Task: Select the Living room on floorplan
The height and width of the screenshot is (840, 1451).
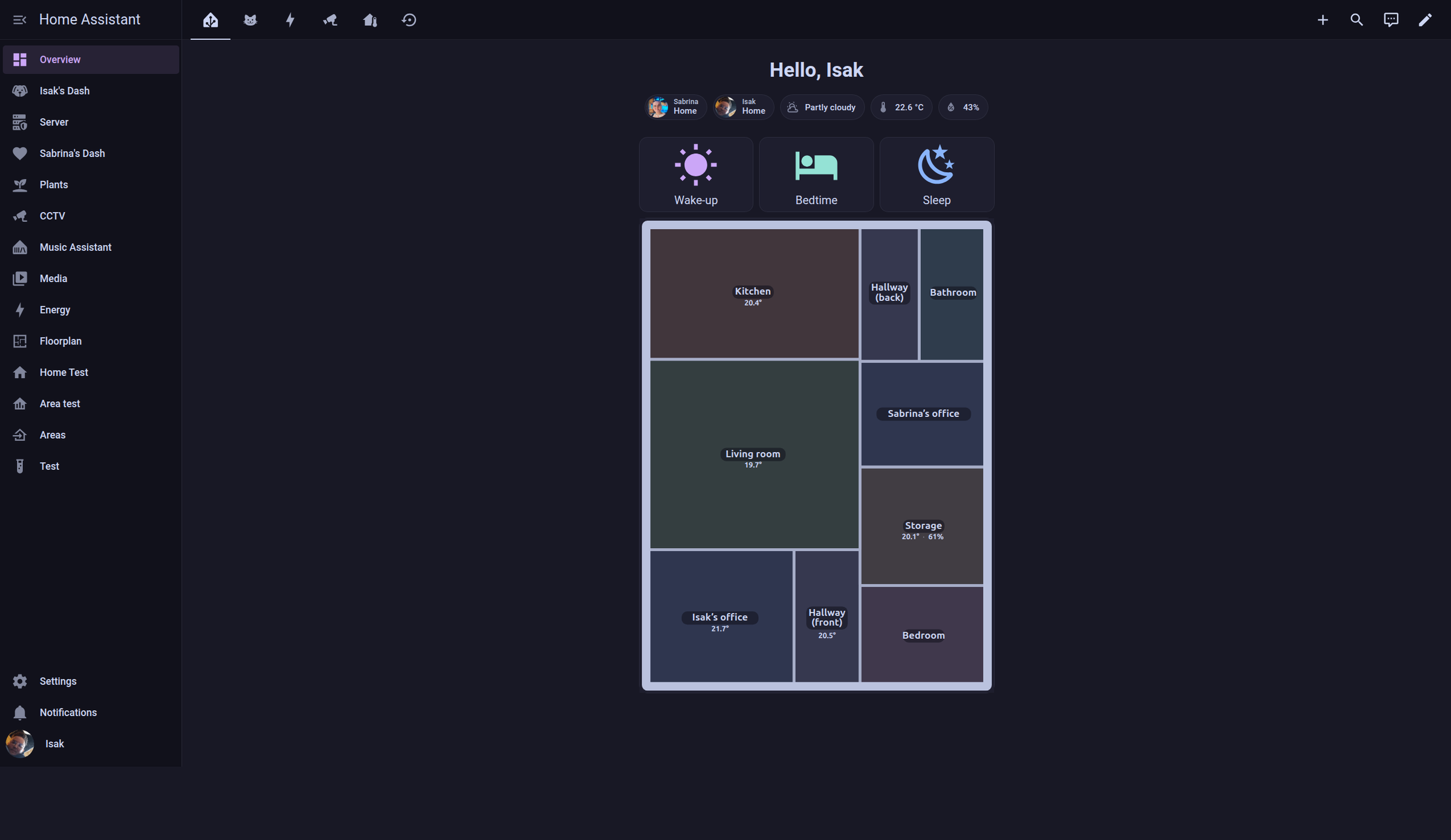Action: coord(754,454)
